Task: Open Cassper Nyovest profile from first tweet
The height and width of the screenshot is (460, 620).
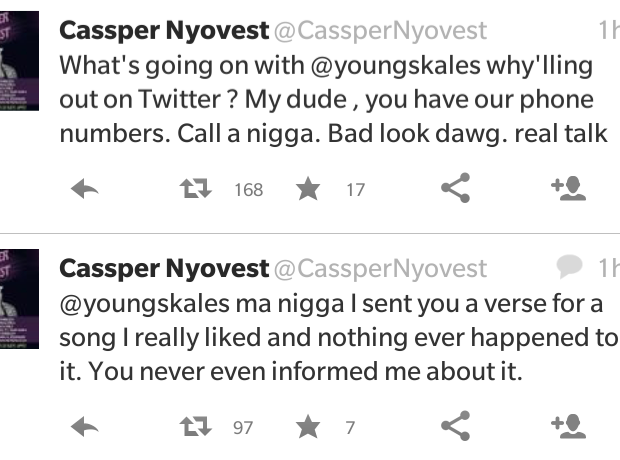Action: coord(164,31)
